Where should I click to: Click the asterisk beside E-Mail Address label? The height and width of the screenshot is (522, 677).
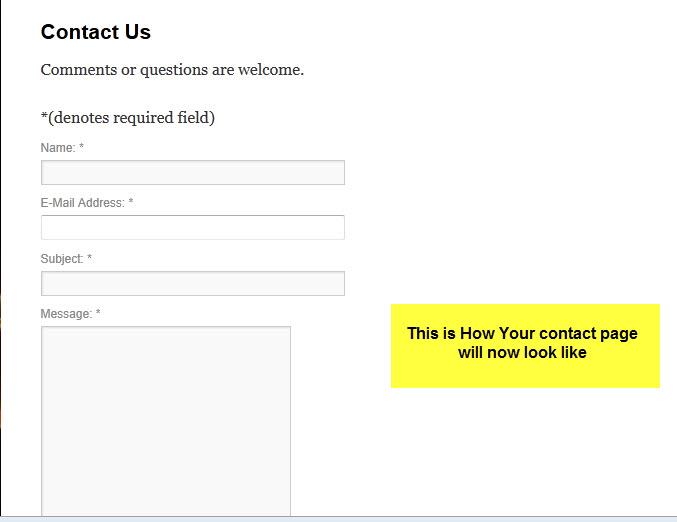131,203
